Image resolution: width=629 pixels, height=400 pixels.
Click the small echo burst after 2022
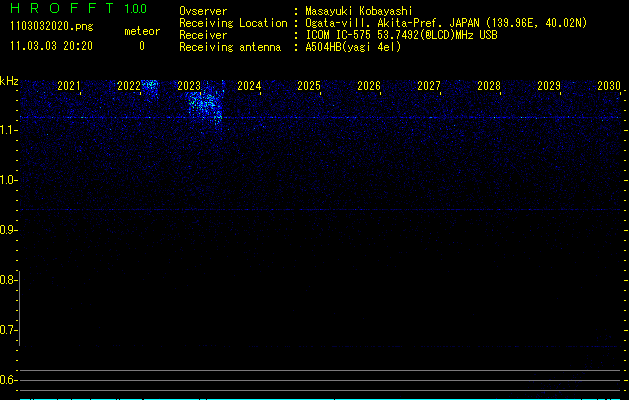[150, 88]
